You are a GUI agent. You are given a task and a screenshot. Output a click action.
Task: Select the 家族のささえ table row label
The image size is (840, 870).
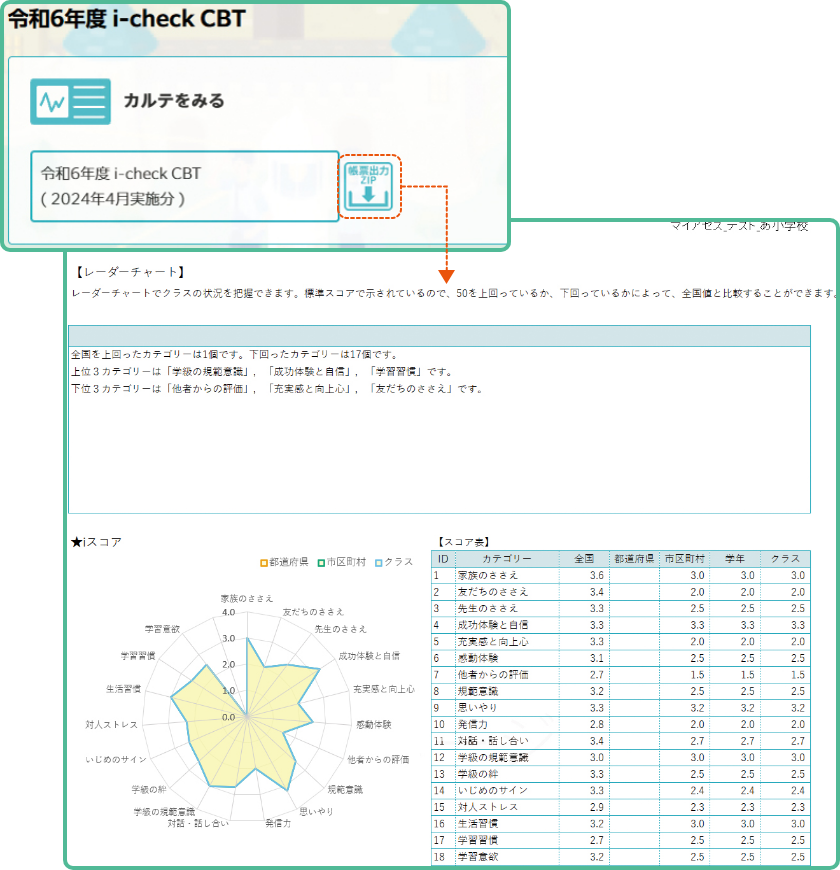pos(488,575)
